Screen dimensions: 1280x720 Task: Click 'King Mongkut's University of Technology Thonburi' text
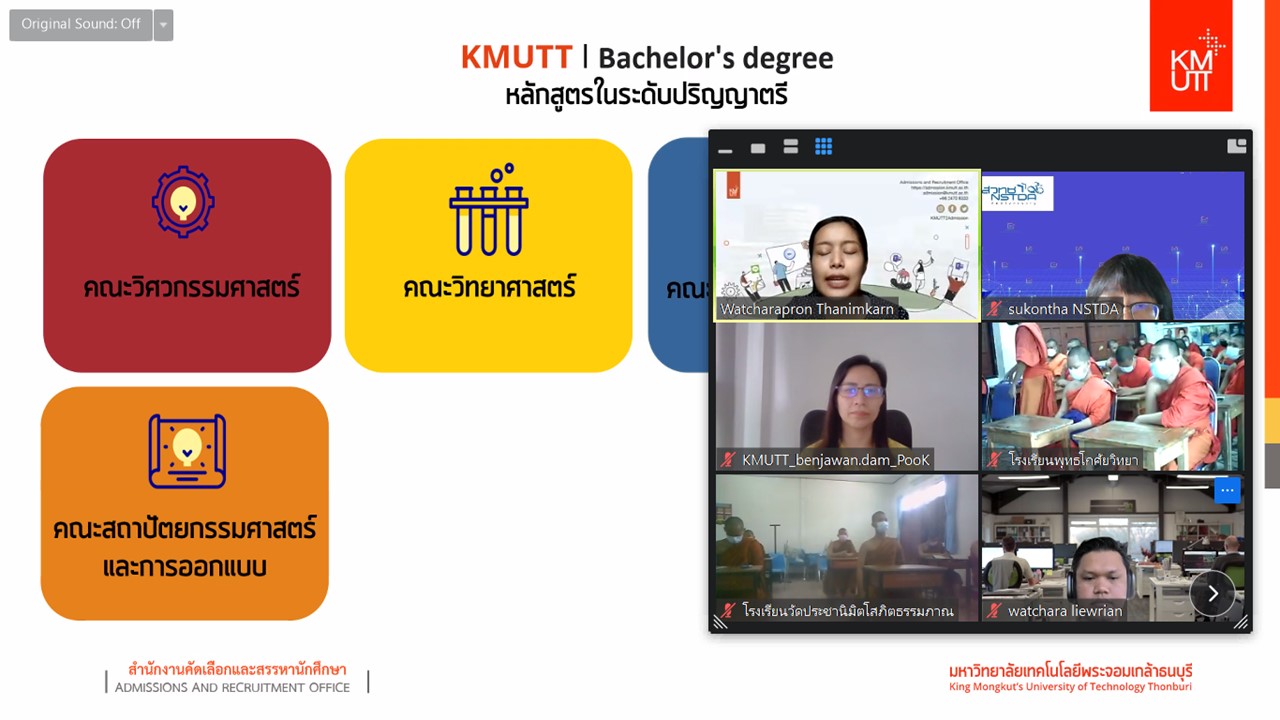1071,687
